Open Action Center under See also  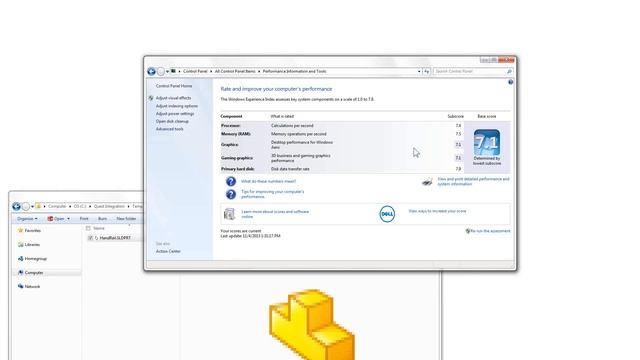[x=168, y=251]
